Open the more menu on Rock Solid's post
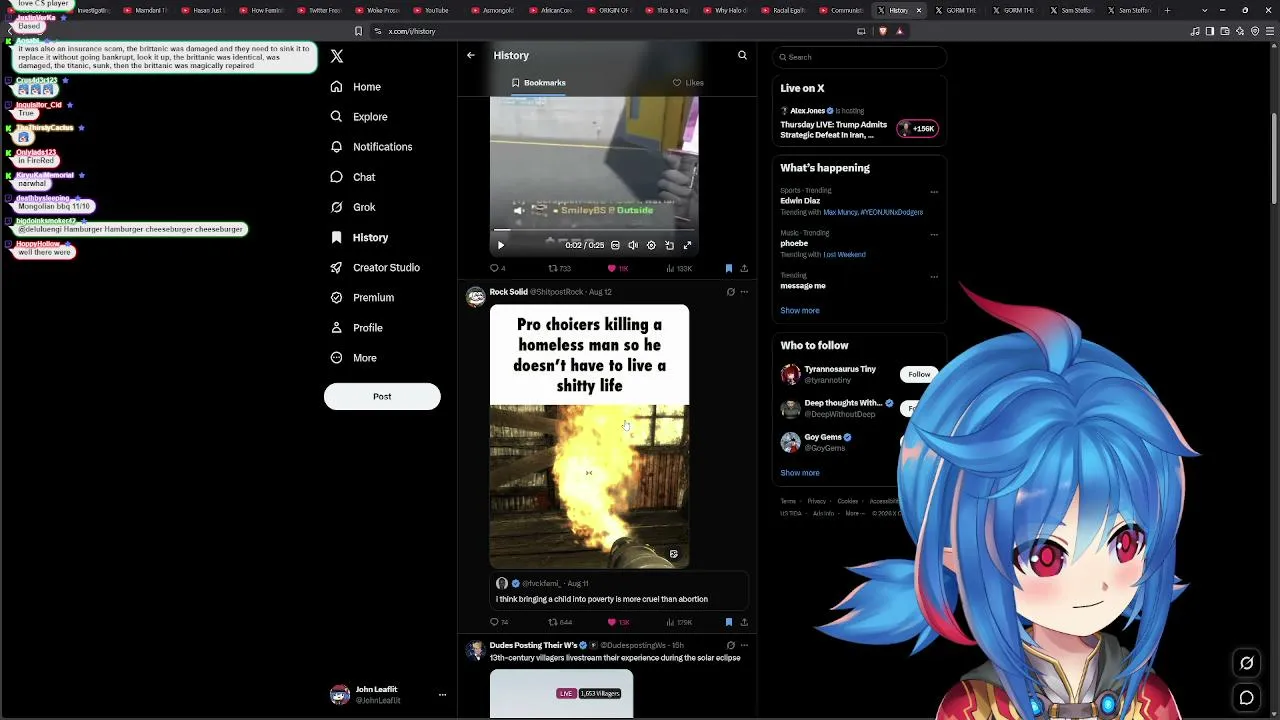This screenshot has width=1280, height=720. [x=744, y=292]
